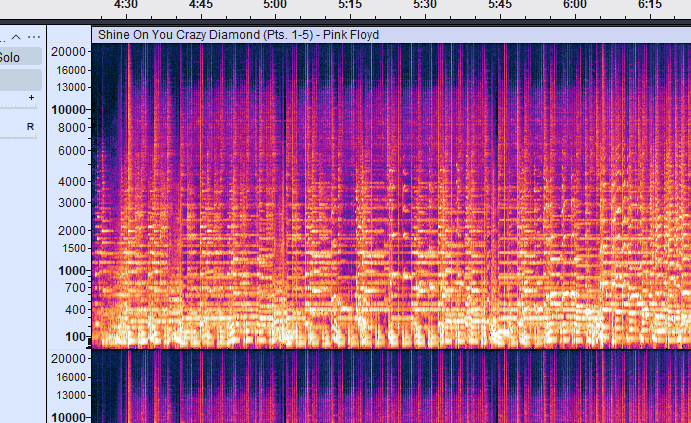Click the 700 label on the frequency scale

coord(75,288)
